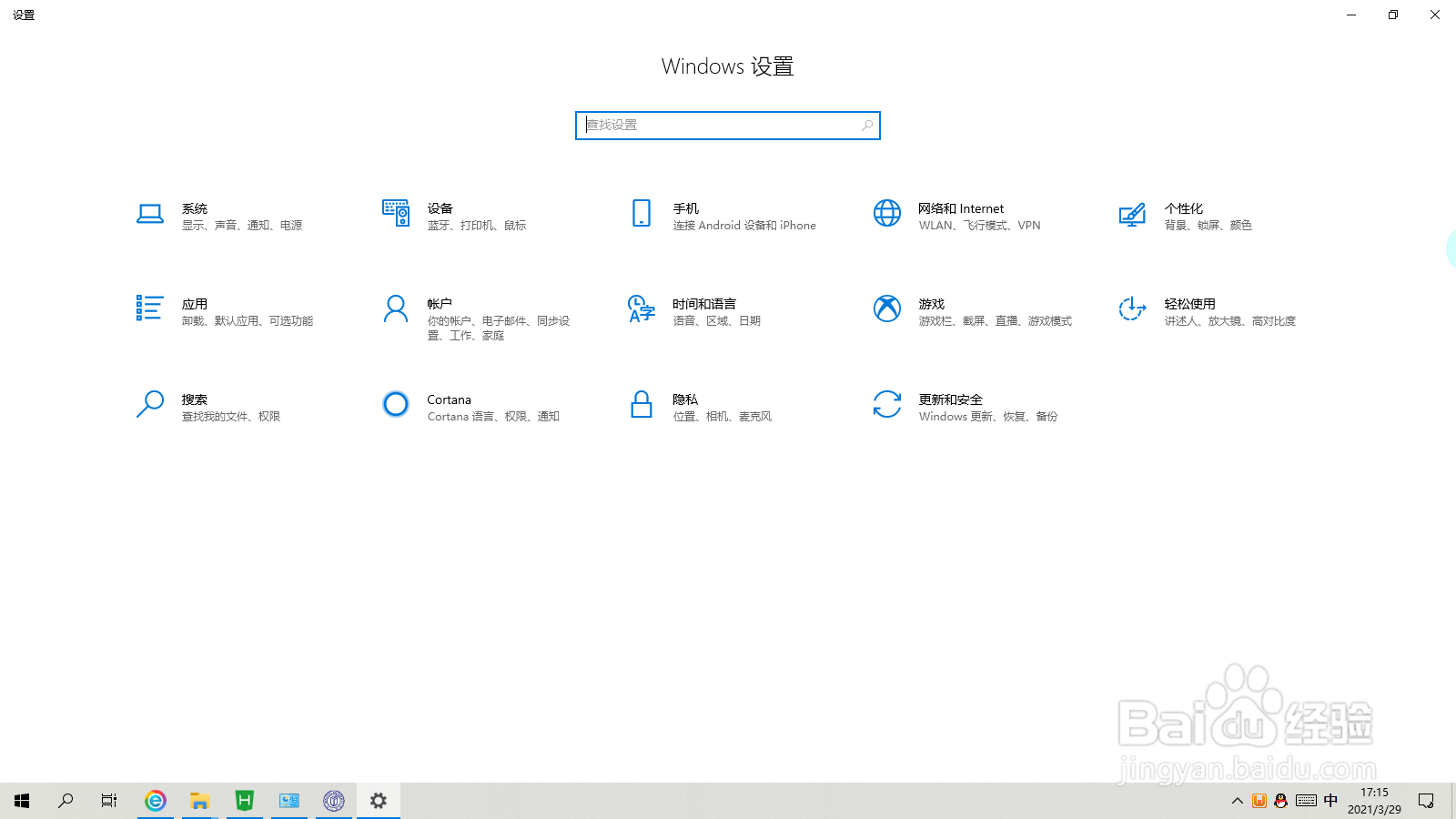Viewport: 1456px width, 819px height.
Task: Click magnifier icon in search box
Action: pyautogui.click(x=867, y=126)
